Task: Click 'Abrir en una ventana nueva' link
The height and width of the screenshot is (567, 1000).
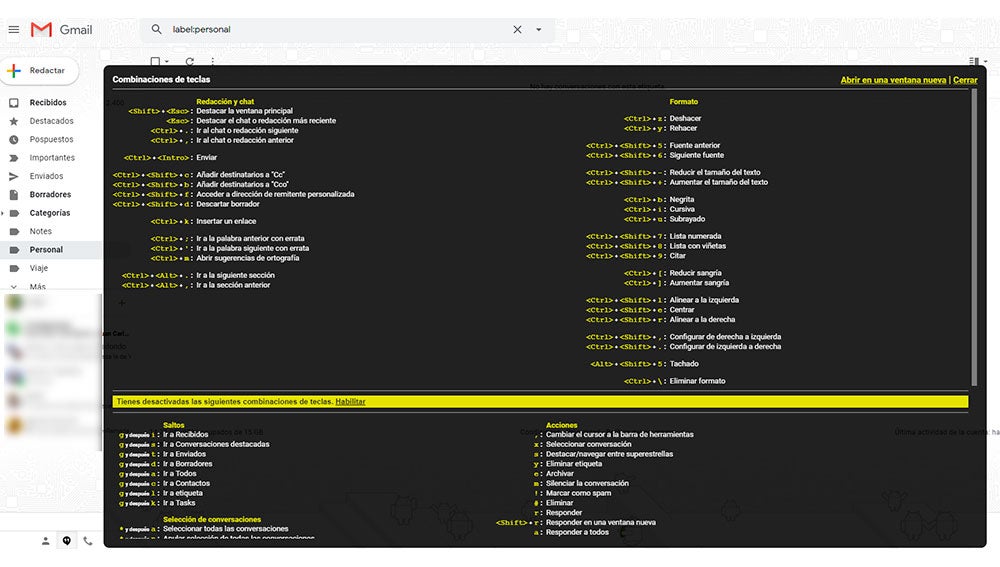Action: point(893,80)
